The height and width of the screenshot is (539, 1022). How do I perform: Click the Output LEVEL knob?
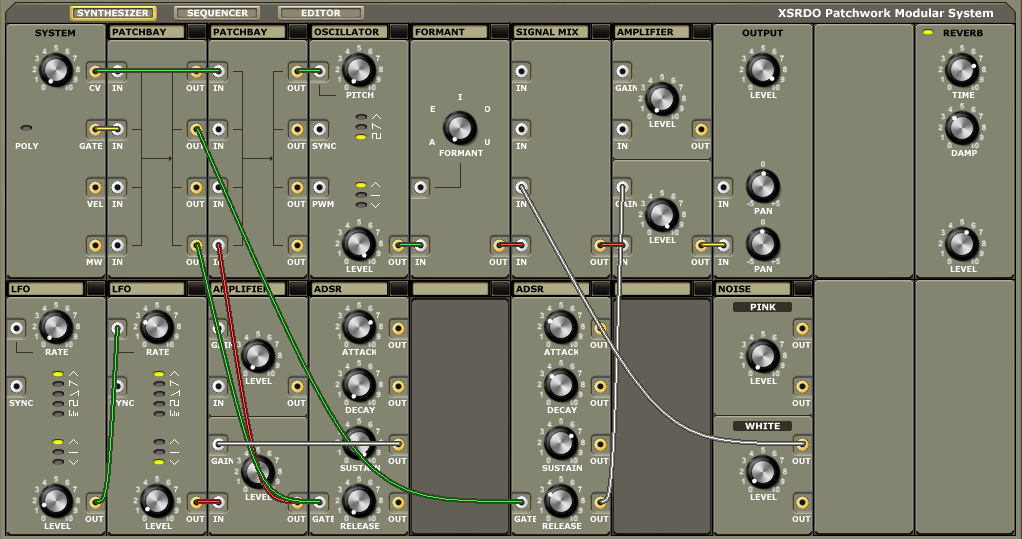click(x=763, y=70)
